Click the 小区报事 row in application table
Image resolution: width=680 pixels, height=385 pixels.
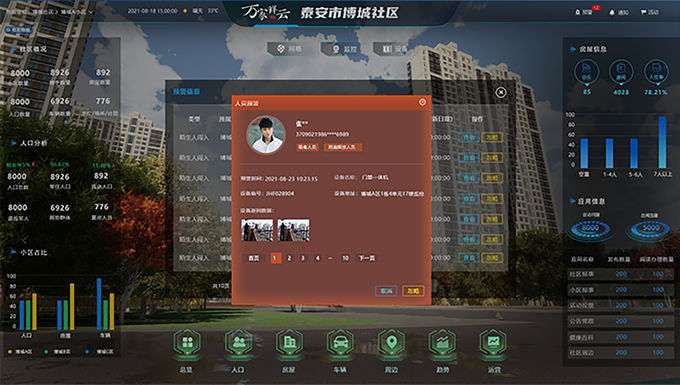click(x=621, y=290)
